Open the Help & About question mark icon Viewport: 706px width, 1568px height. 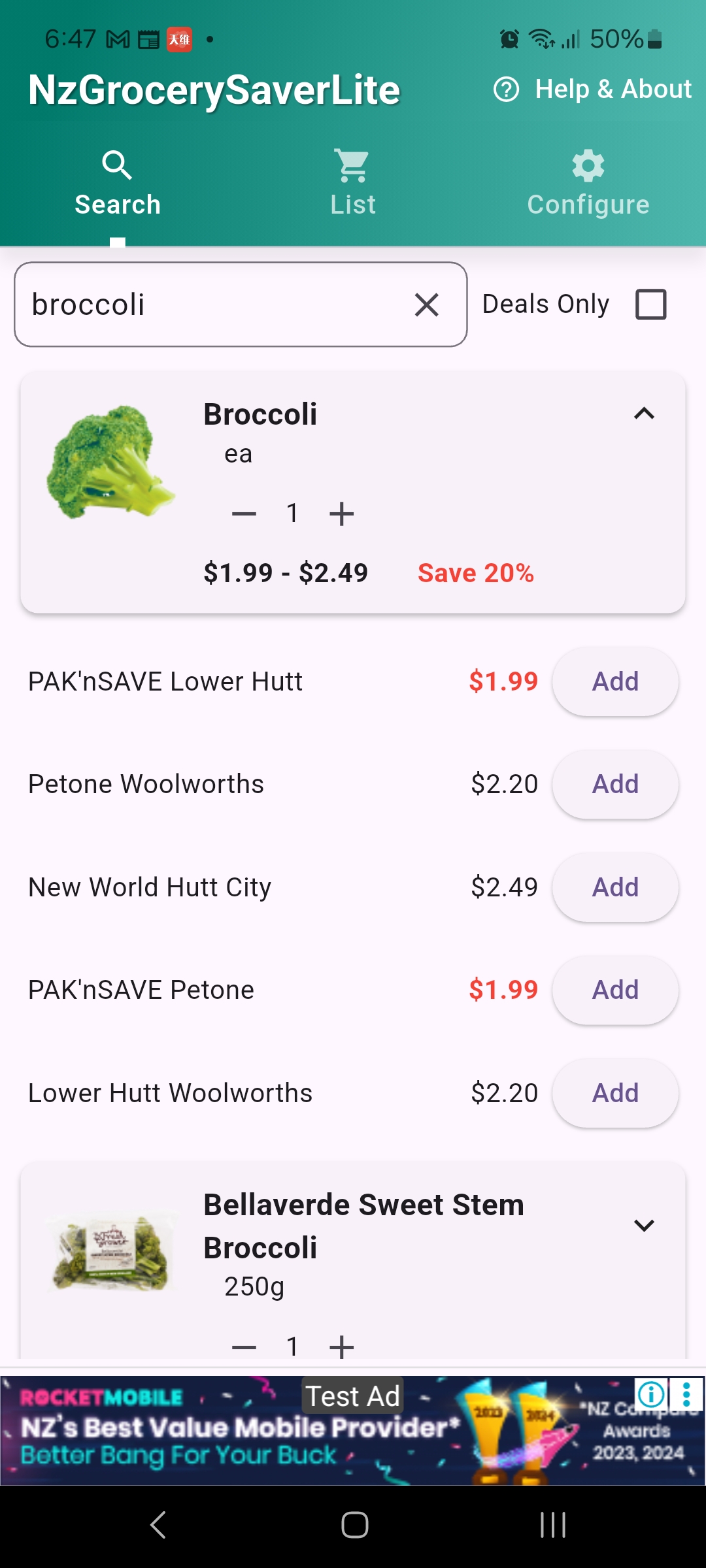coord(506,90)
